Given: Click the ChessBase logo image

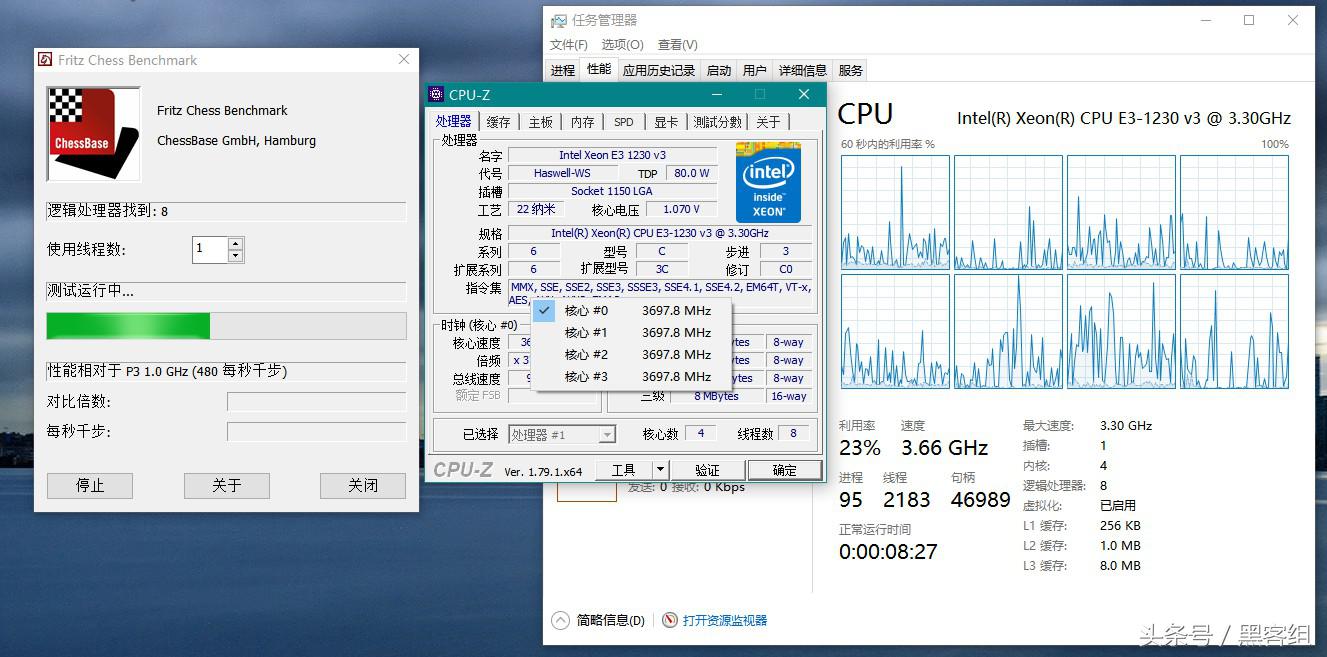Looking at the screenshot, I should [x=94, y=134].
